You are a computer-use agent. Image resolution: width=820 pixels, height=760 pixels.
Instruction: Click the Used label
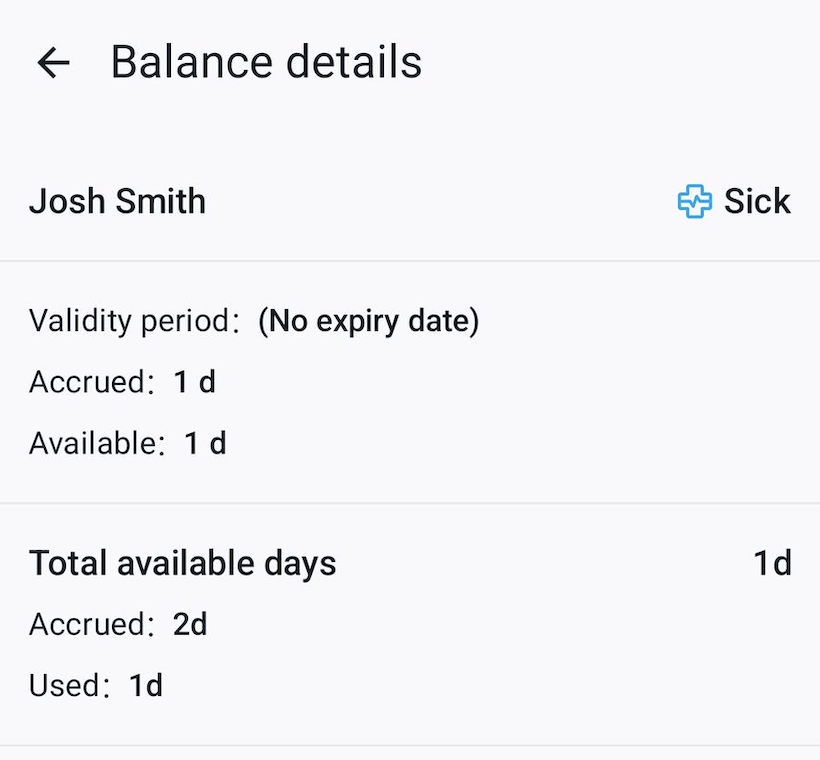click(x=64, y=686)
